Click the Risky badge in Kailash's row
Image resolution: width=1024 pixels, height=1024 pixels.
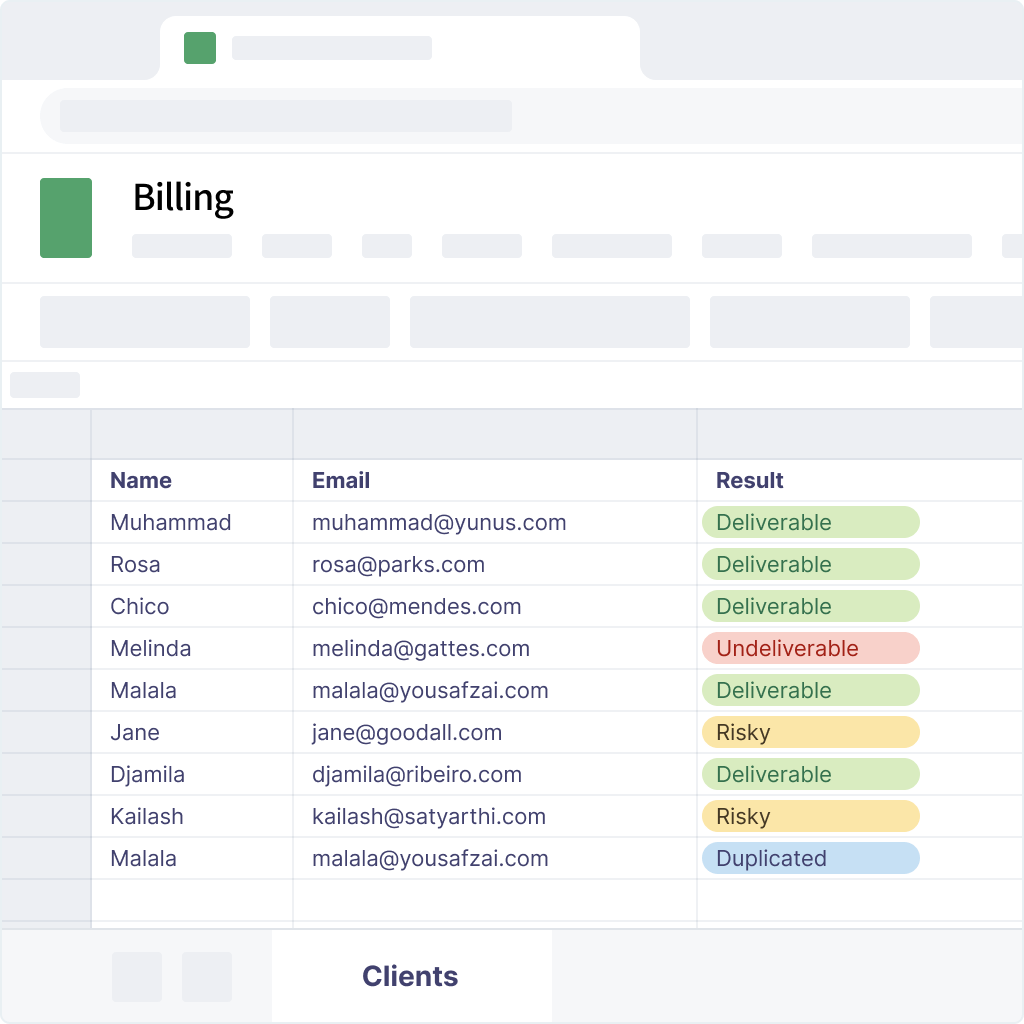(x=810, y=816)
